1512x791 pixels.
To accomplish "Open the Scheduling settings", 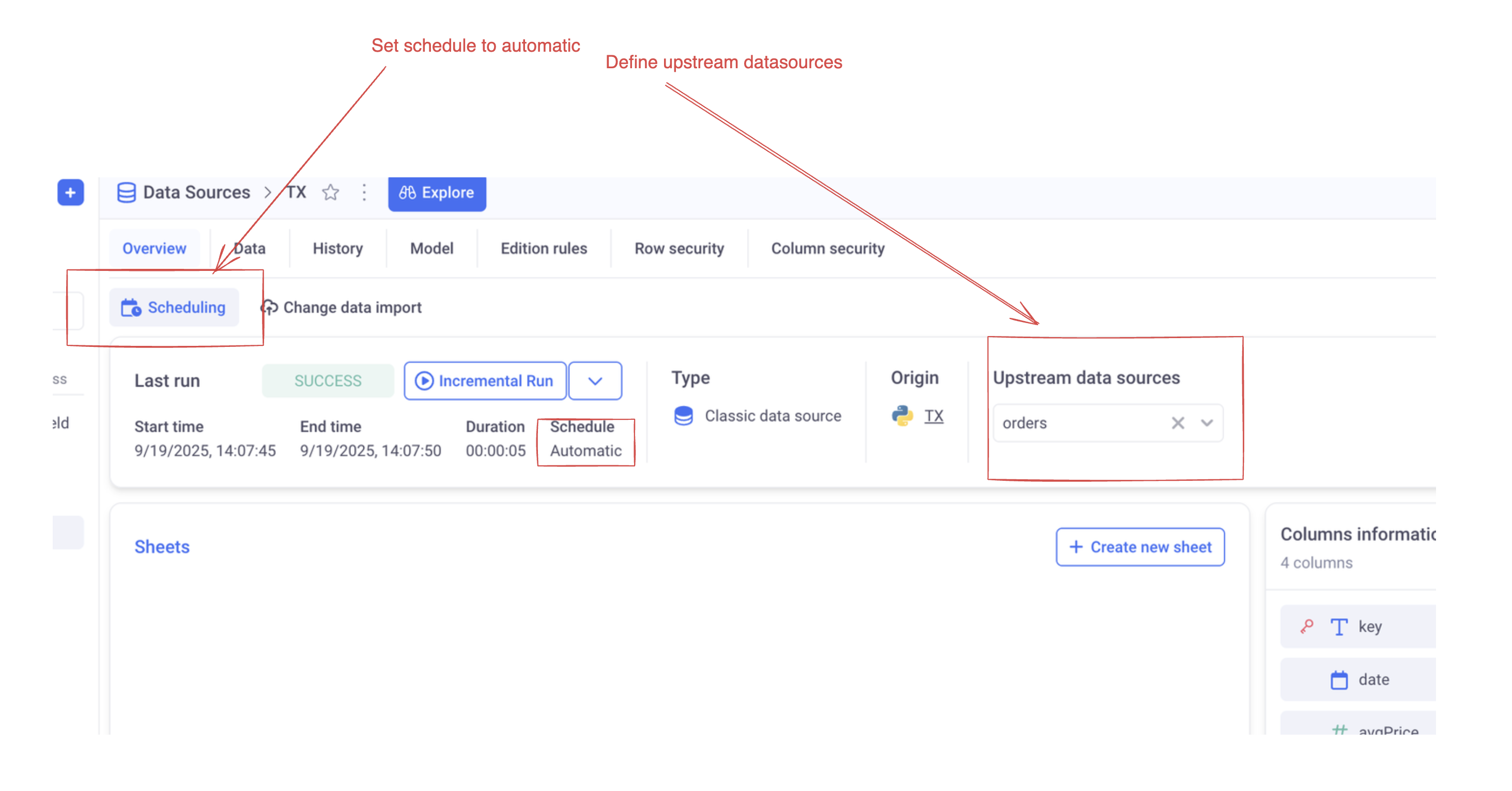I will click(174, 307).
